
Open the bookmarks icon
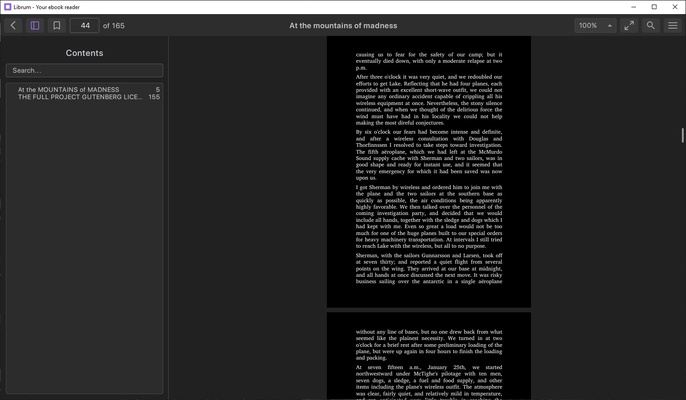pyautogui.click(x=57, y=25)
